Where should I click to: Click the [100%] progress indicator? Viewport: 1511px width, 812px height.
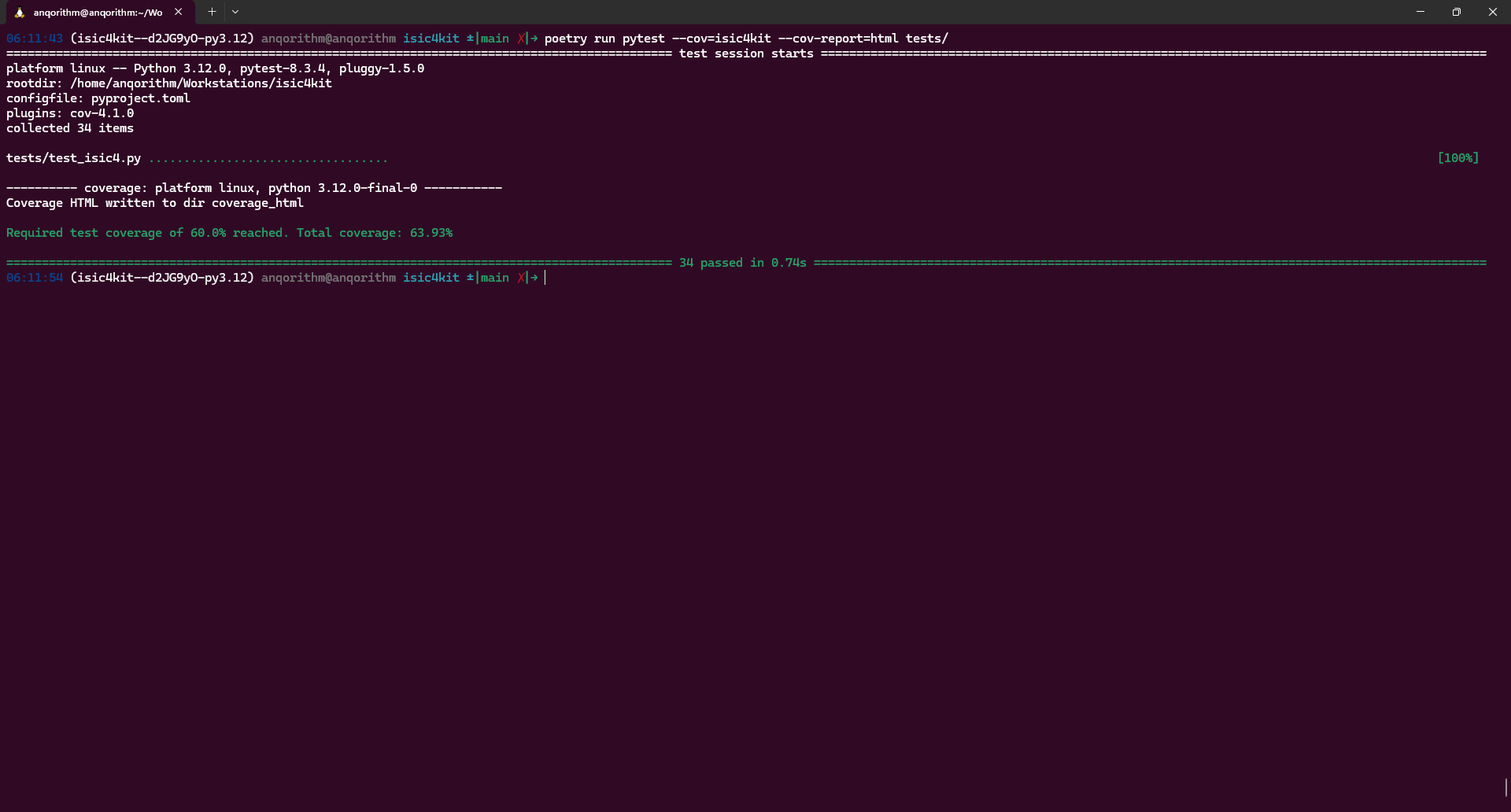(1457, 158)
